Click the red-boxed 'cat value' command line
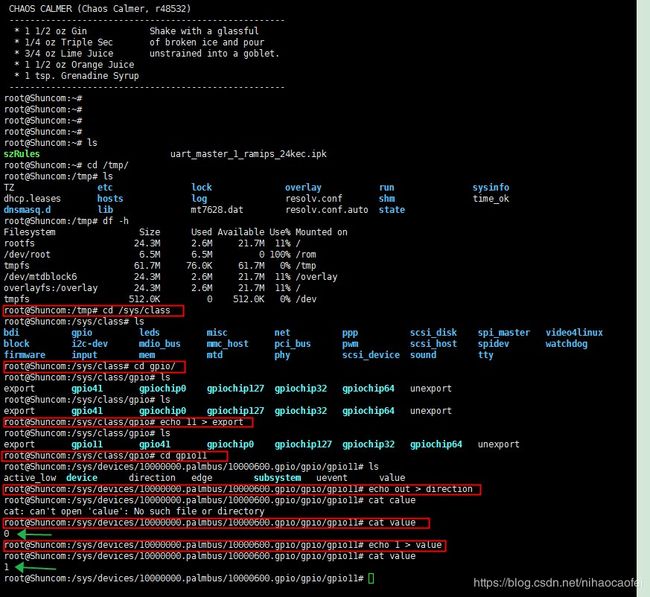 click(x=216, y=523)
